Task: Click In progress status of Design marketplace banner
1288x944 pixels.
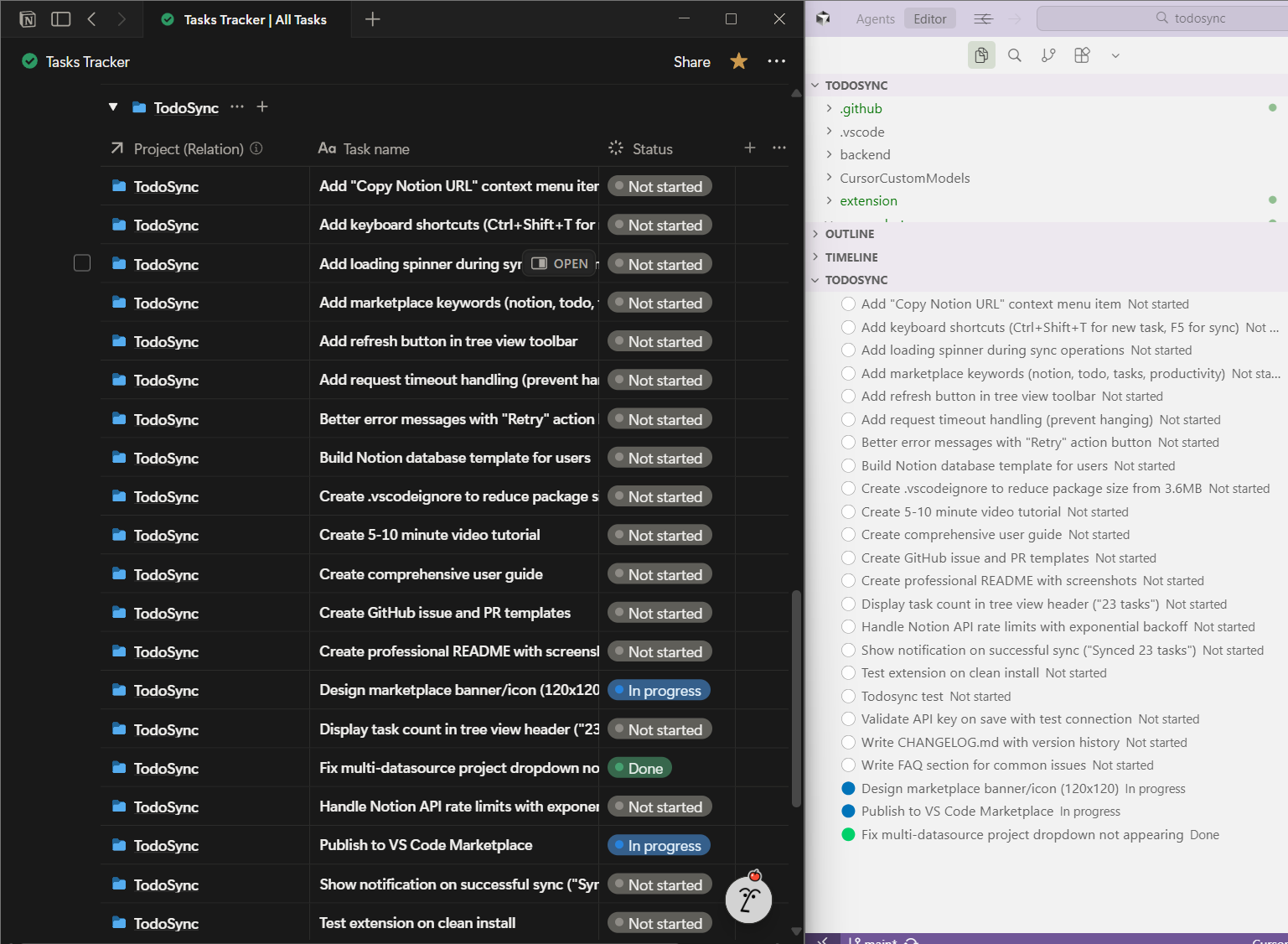Action: 659,691
